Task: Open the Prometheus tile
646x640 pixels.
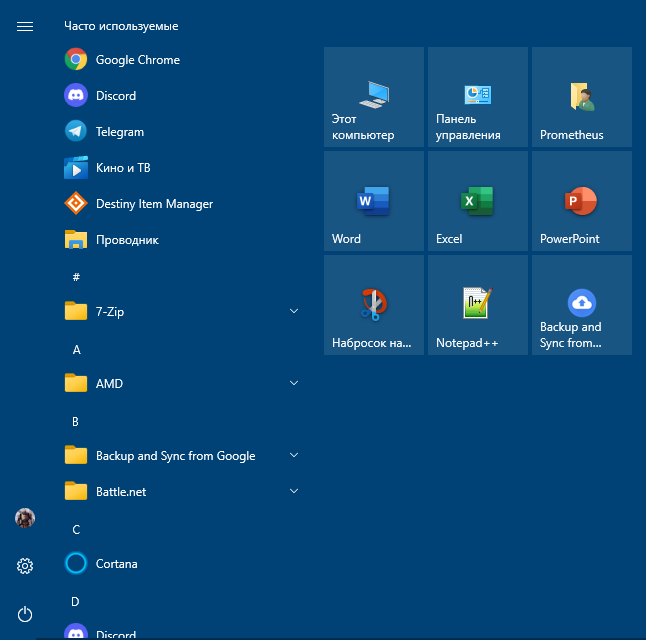Action: click(x=582, y=97)
